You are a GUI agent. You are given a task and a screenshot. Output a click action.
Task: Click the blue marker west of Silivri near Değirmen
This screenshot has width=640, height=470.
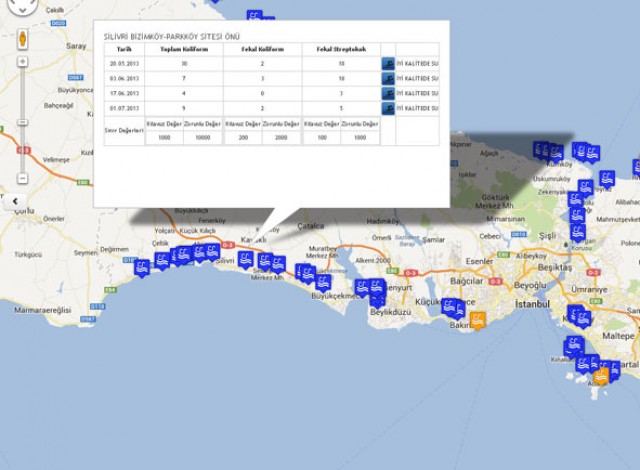(x=142, y=267)
